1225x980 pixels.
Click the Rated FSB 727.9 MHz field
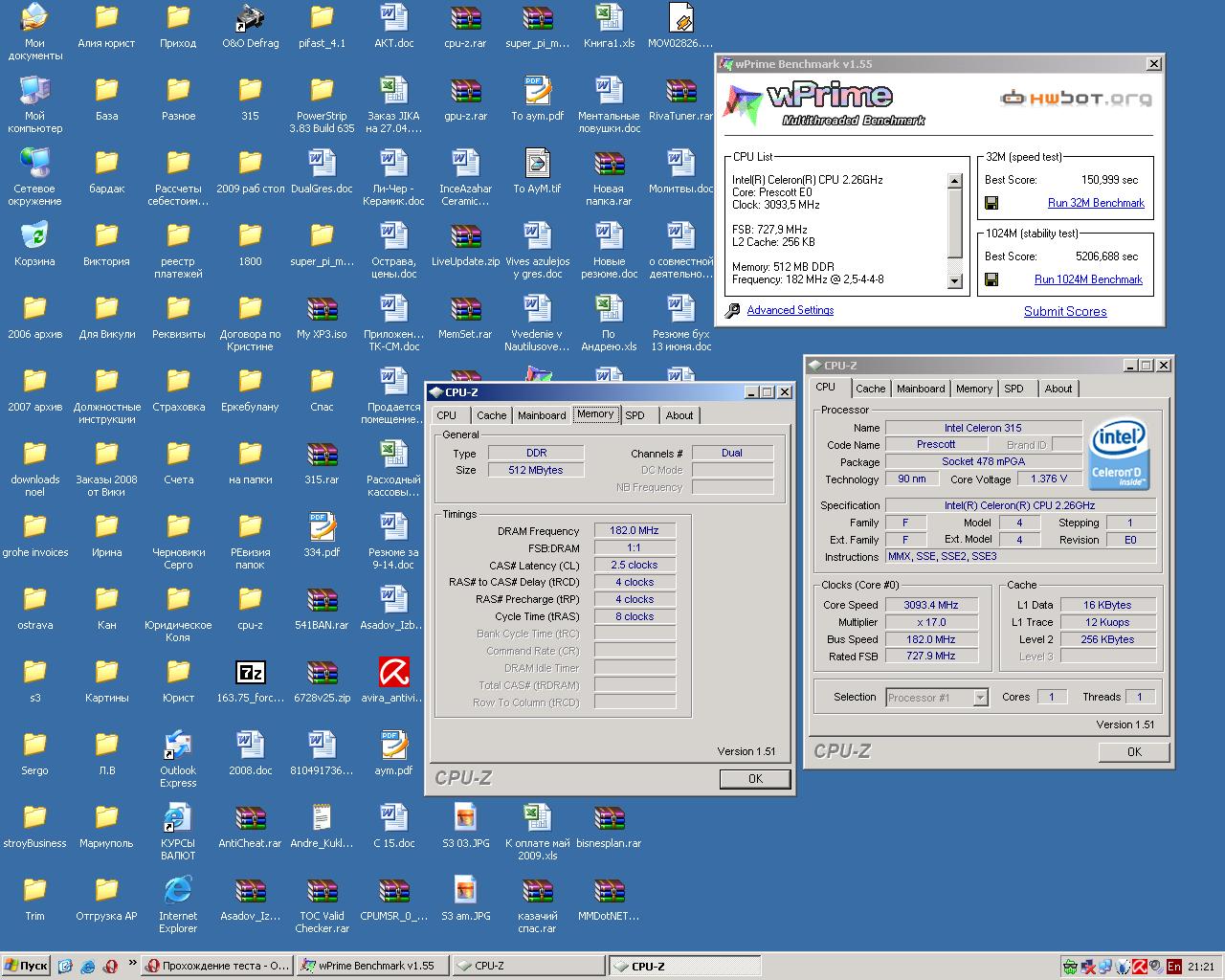click(931, 657)
